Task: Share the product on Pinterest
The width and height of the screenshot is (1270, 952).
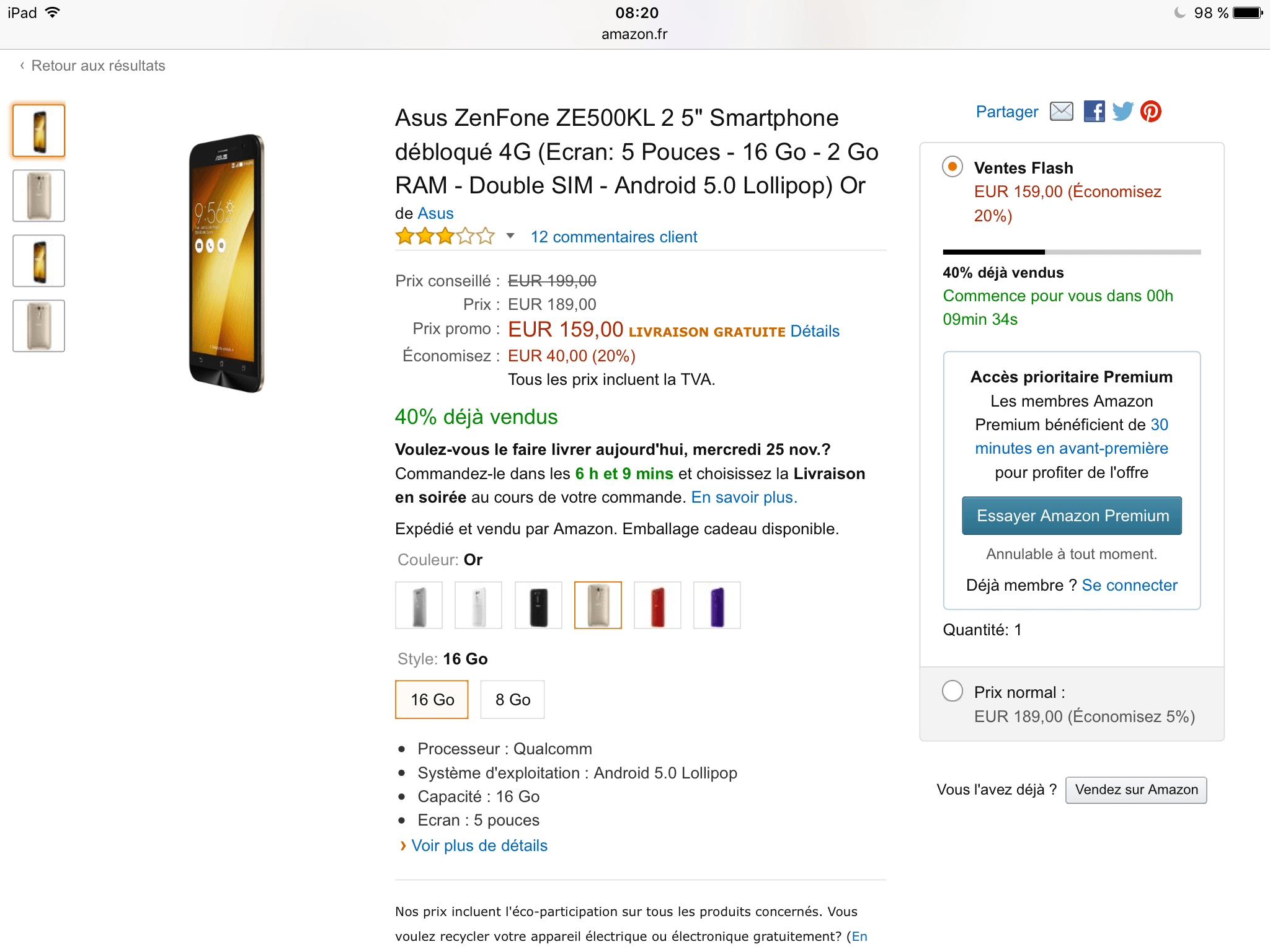Action: click(1151, 112)
